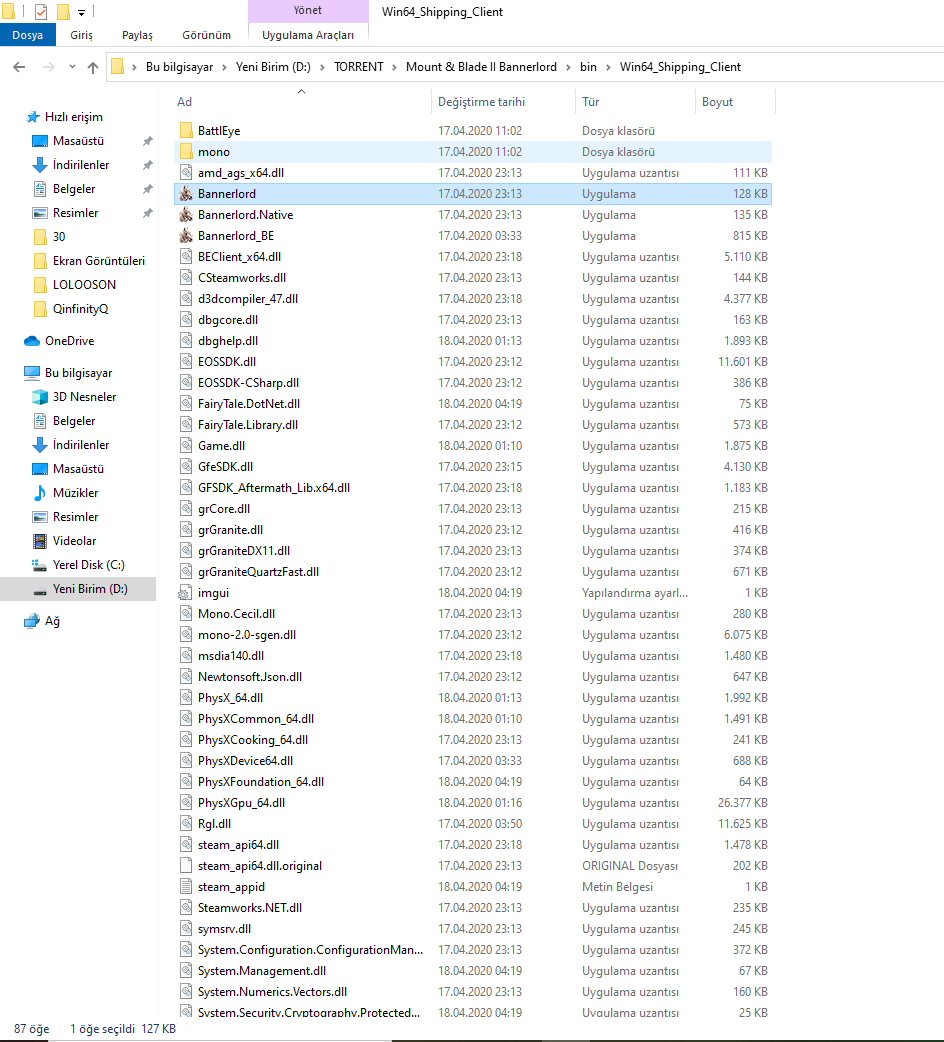Open the quick access toolbar customize dropdown

[81, 12]
